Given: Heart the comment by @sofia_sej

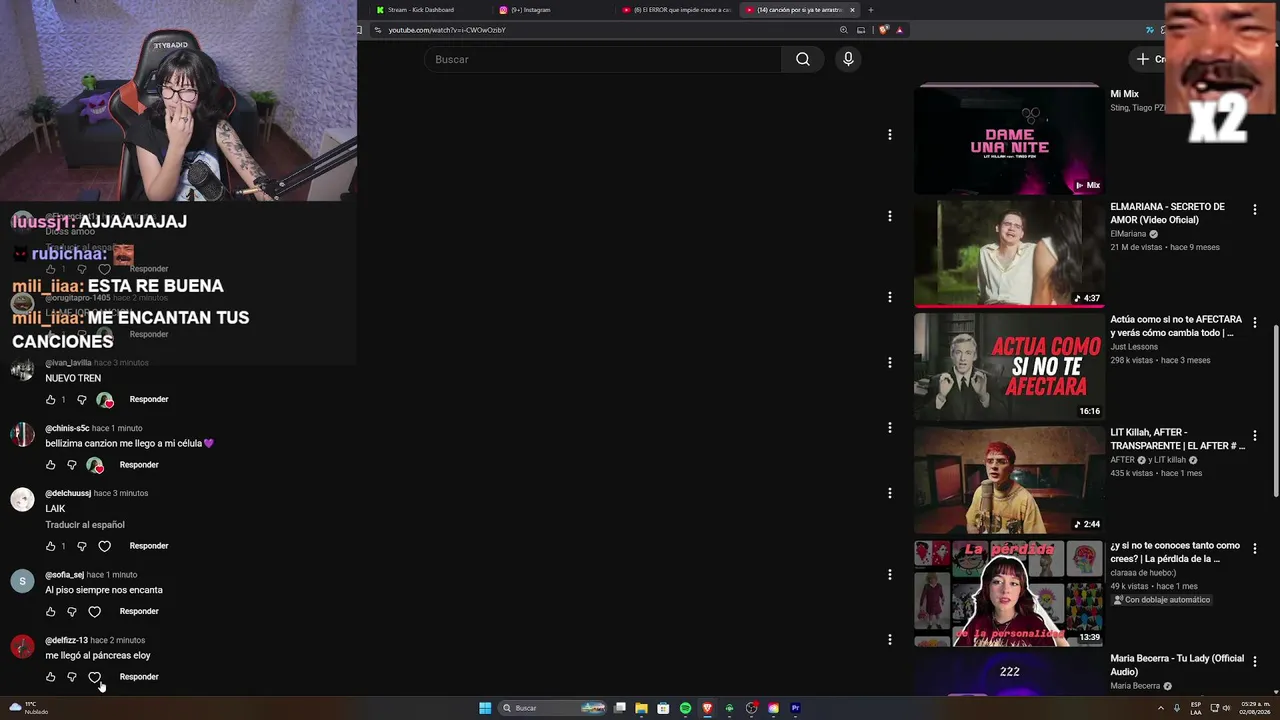Looking at the screenshot, I should tap(95, 611).
